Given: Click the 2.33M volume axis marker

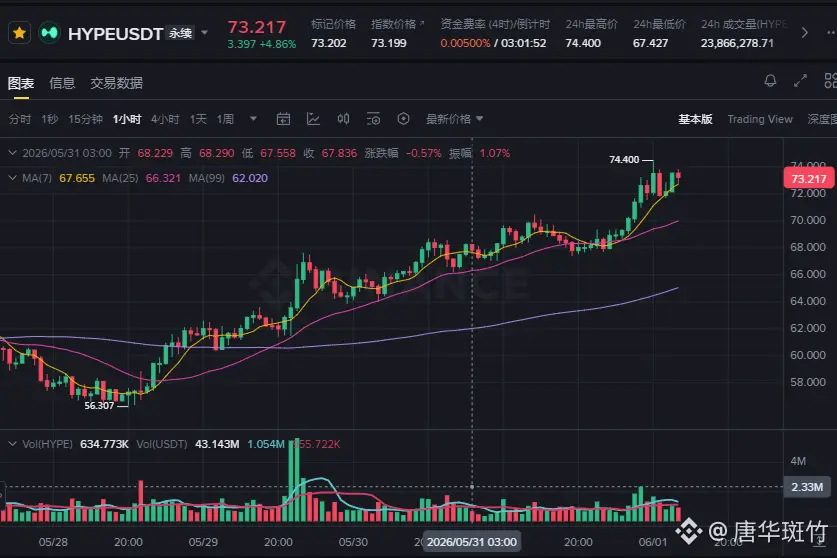Looking at the screenshot, I should 807,487.
